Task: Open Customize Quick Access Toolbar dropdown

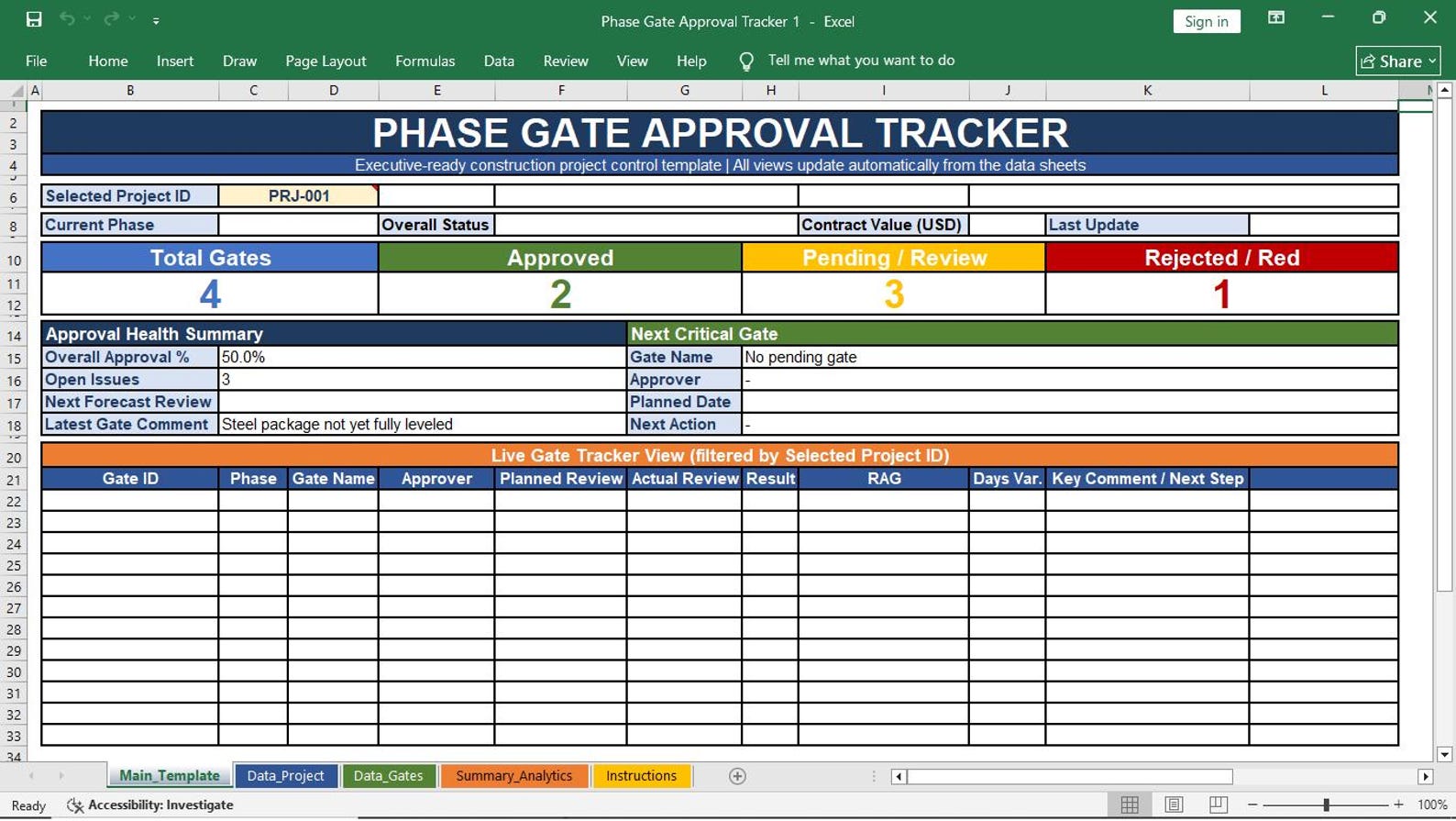Action: 156,20
